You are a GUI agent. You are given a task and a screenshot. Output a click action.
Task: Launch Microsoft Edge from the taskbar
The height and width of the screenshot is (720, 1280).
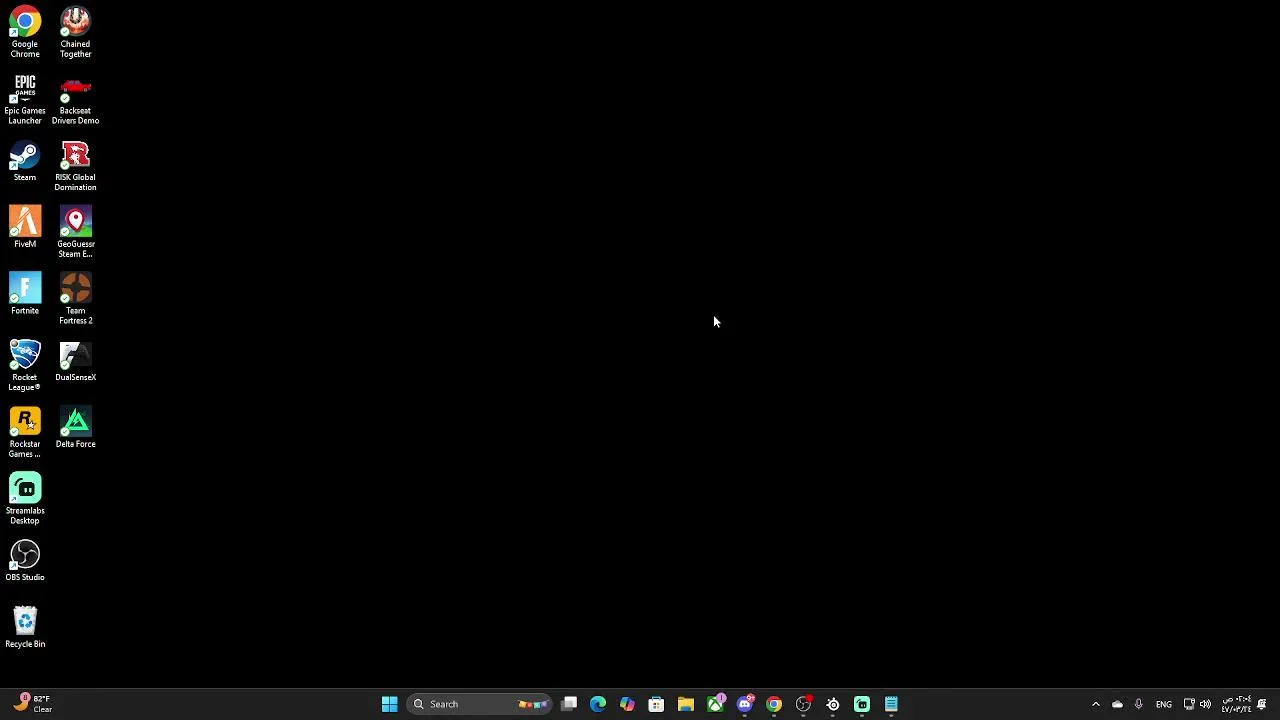[x=598, y=704]
